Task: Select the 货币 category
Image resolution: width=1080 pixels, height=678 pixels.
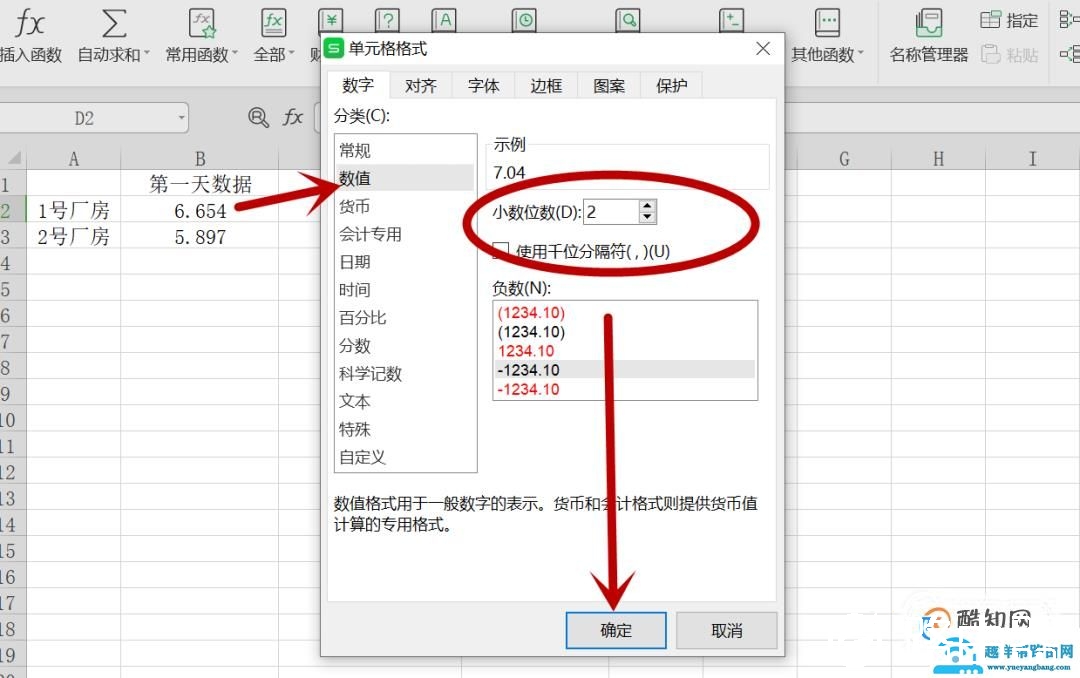Action: (405, 206)
